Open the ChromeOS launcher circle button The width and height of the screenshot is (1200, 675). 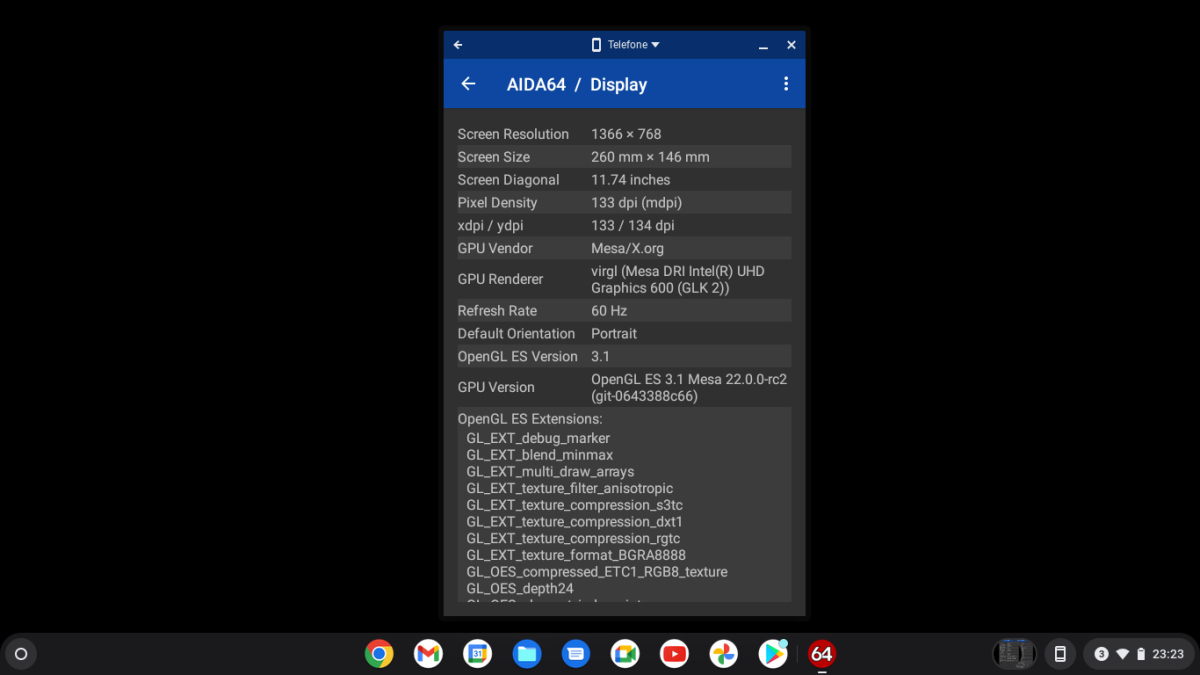[21, 654]
